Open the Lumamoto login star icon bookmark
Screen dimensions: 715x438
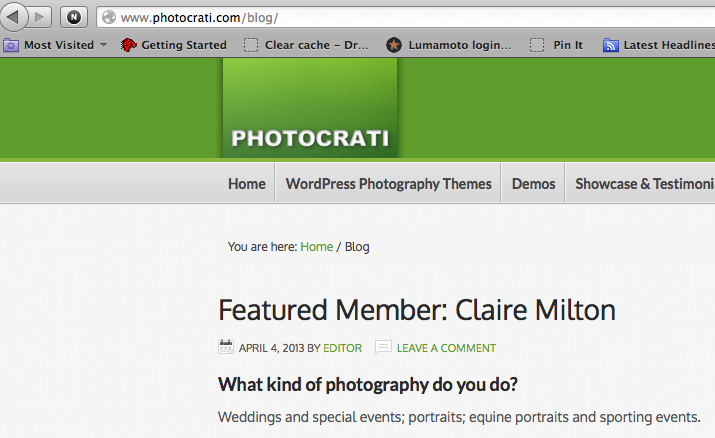394,45
